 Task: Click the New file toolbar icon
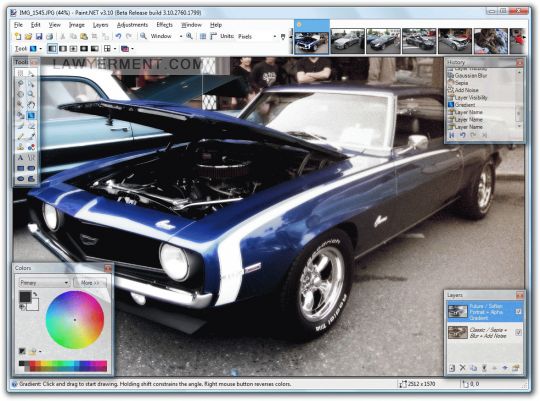point(18,36)
